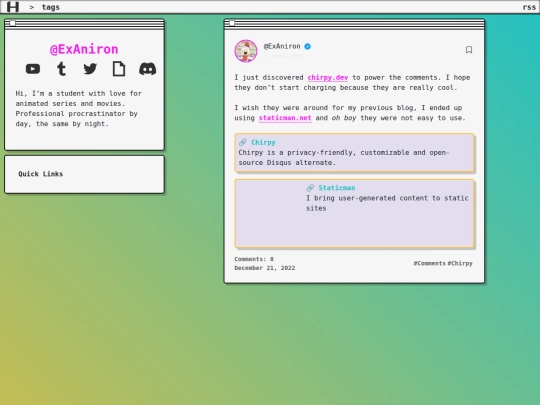Screen dimensions: 540x405
Task: Click the document page icon in profile card
Action: coord(119,69)
